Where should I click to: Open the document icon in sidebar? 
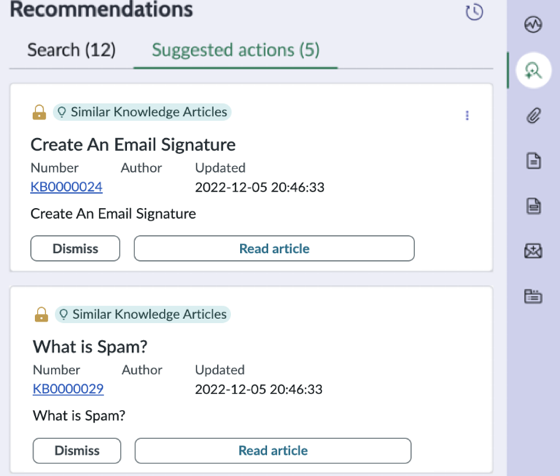tap(534, 161)
